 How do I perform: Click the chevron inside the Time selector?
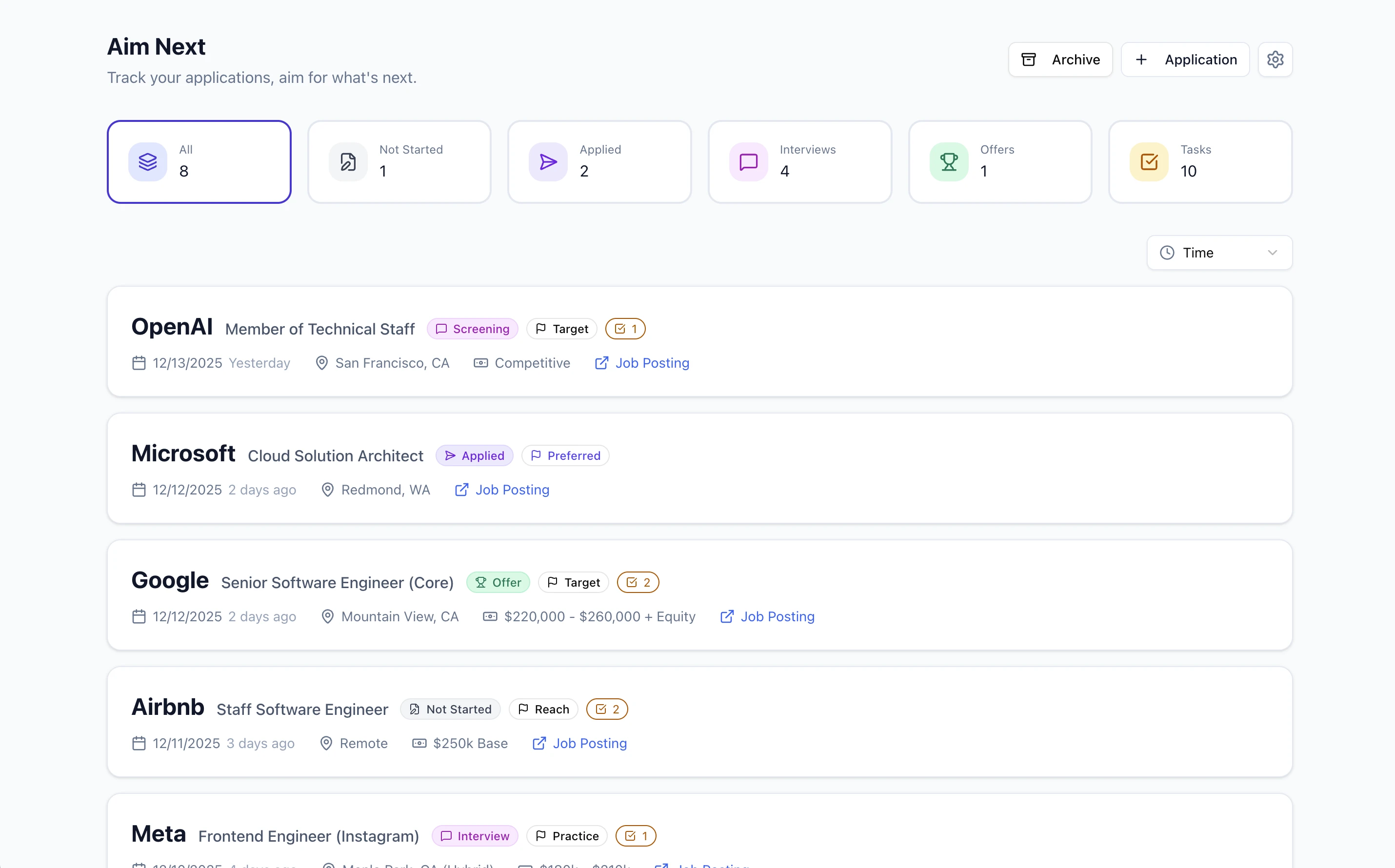1273,252
